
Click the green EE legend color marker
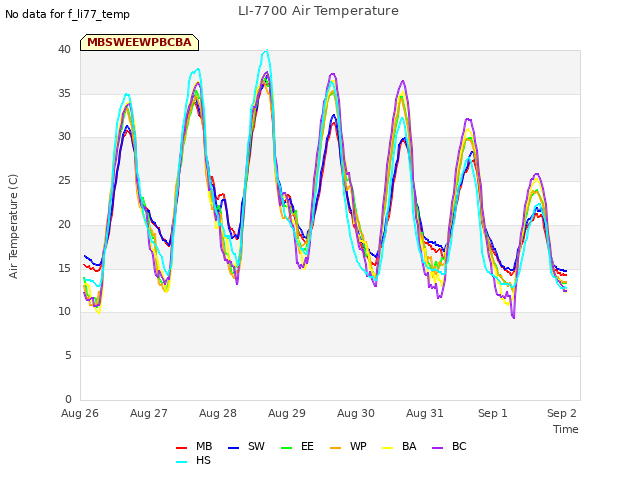(287, 448)
